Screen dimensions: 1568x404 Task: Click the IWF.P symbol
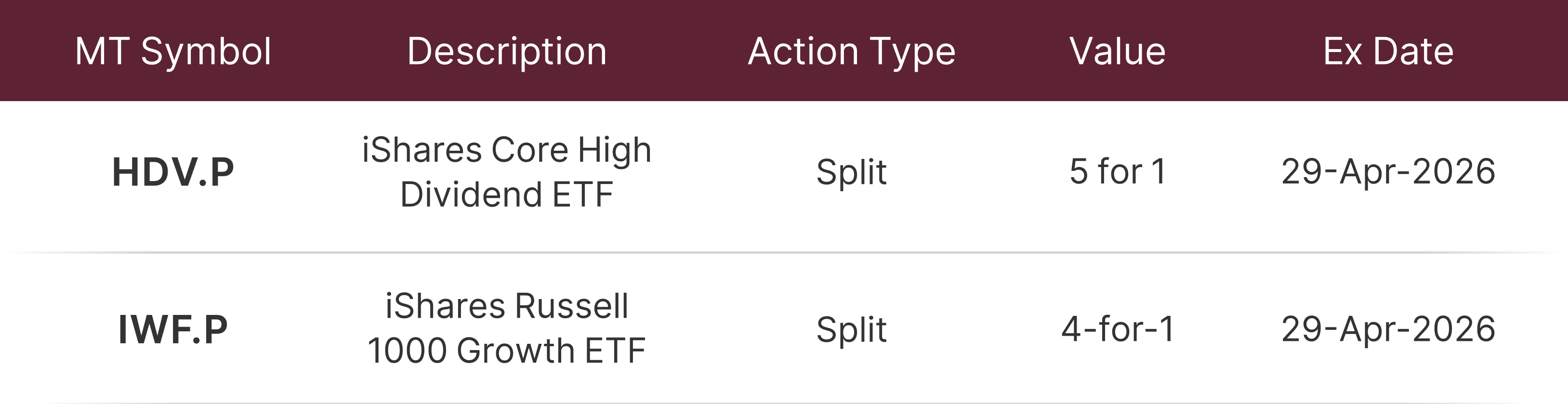[x=173, y=330]
